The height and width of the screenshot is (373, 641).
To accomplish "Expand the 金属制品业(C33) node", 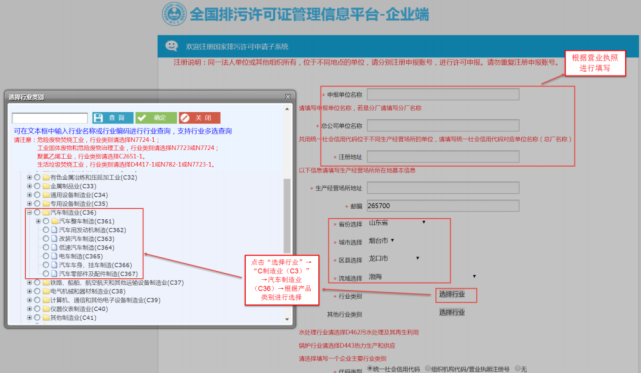I will [x=29, y=186].
